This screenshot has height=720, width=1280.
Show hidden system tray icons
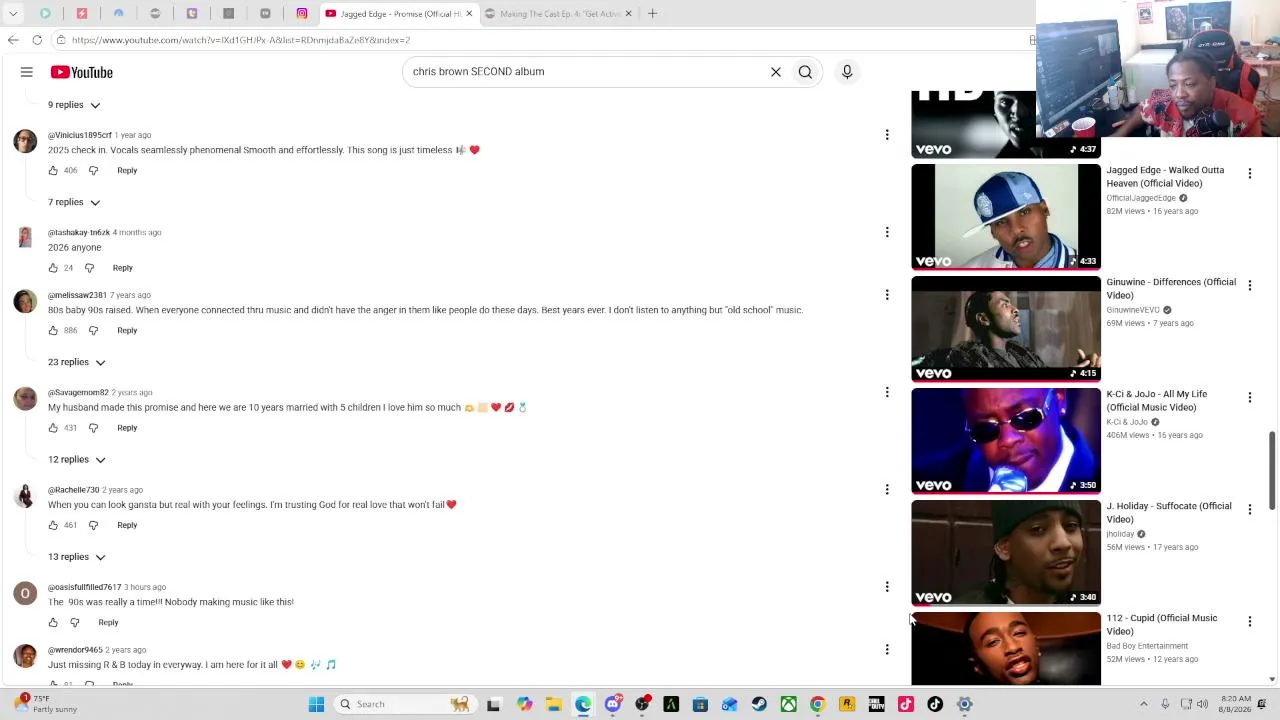click(x=1144, y=704)
